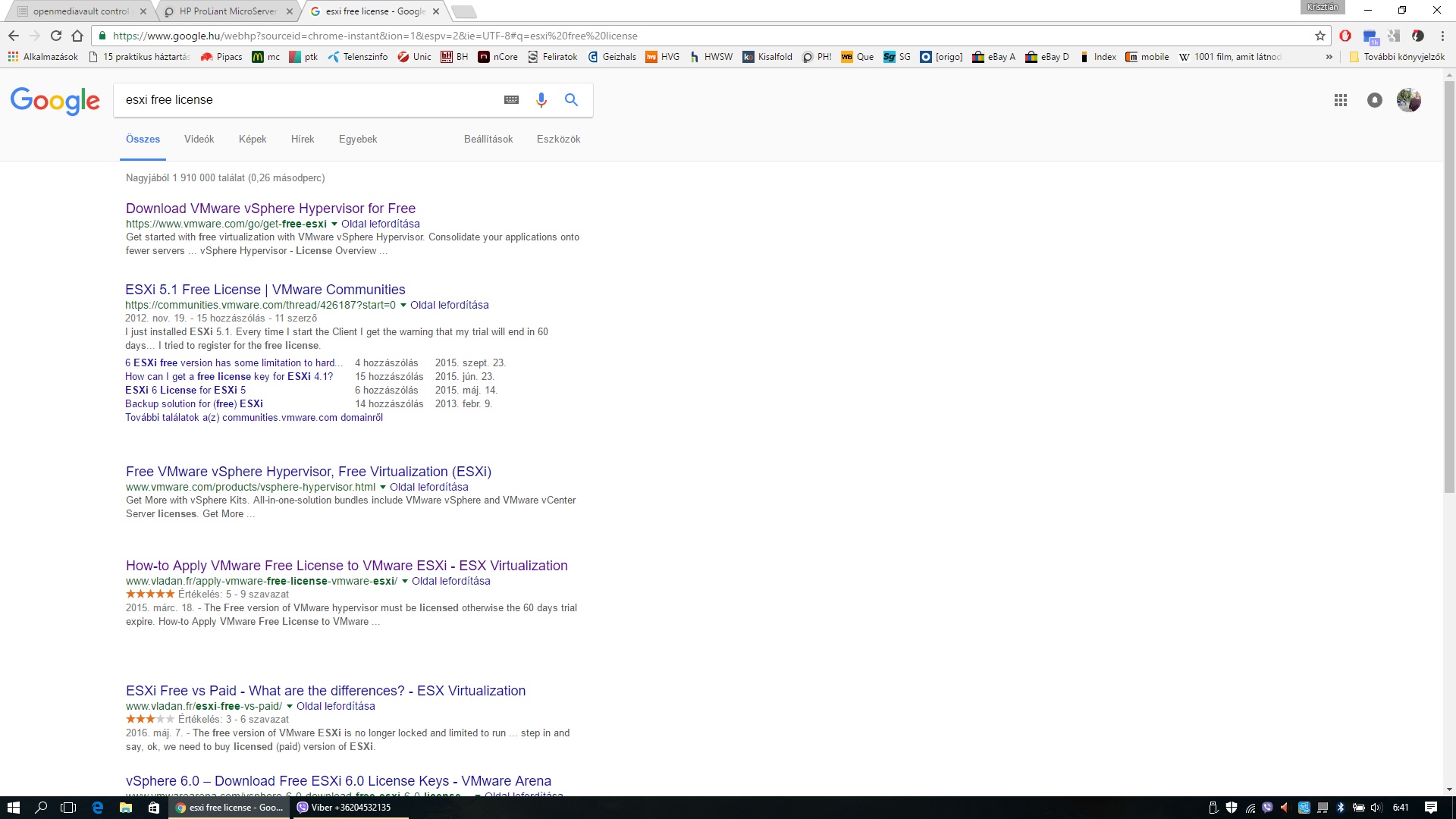Select the Képek search tab
The image size is (1456, 819).
[x=253, y=140]
